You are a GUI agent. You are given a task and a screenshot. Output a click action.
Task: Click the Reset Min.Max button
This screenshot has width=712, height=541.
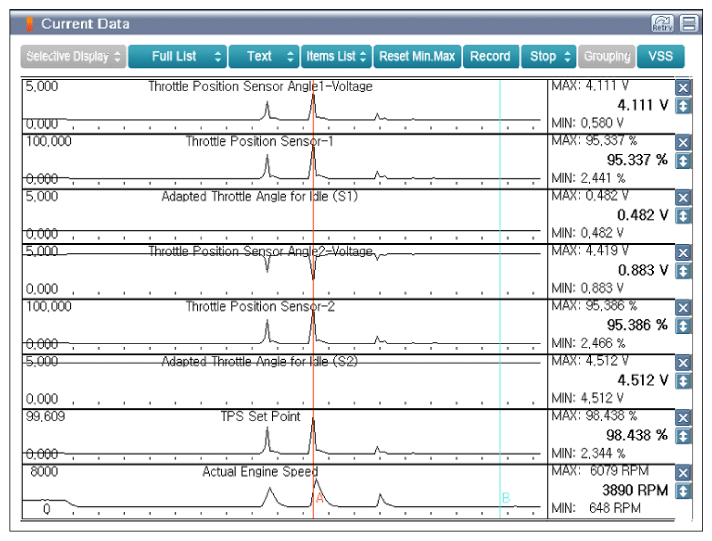(417, 56)
